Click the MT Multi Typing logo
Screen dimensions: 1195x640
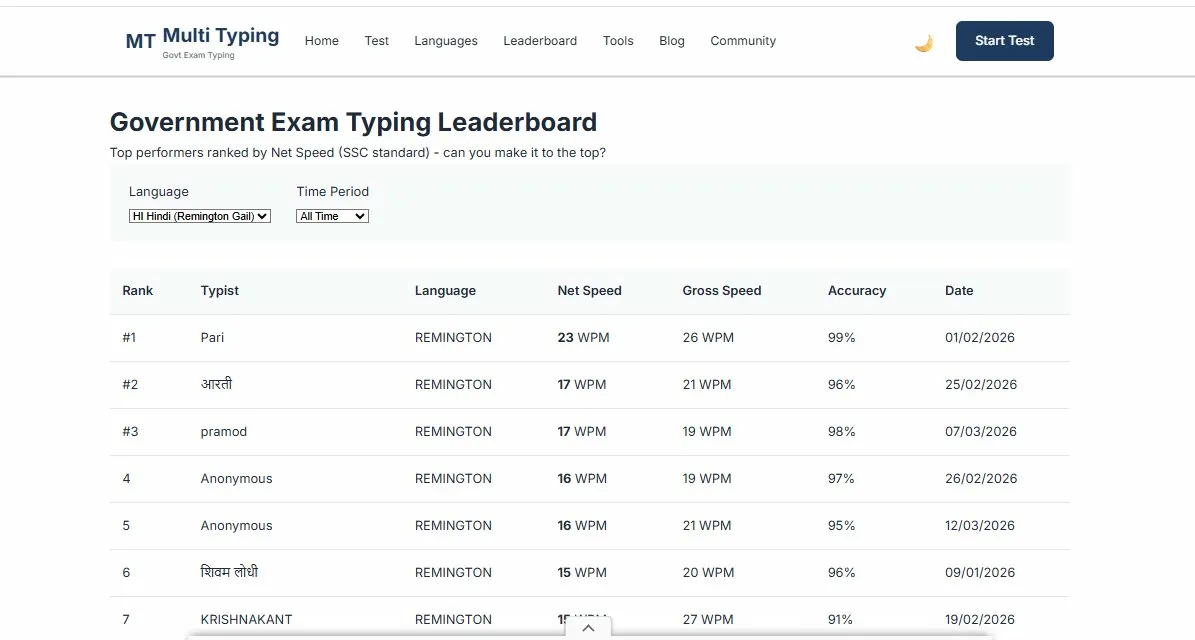pyautogui.click(x=199, y=40)
